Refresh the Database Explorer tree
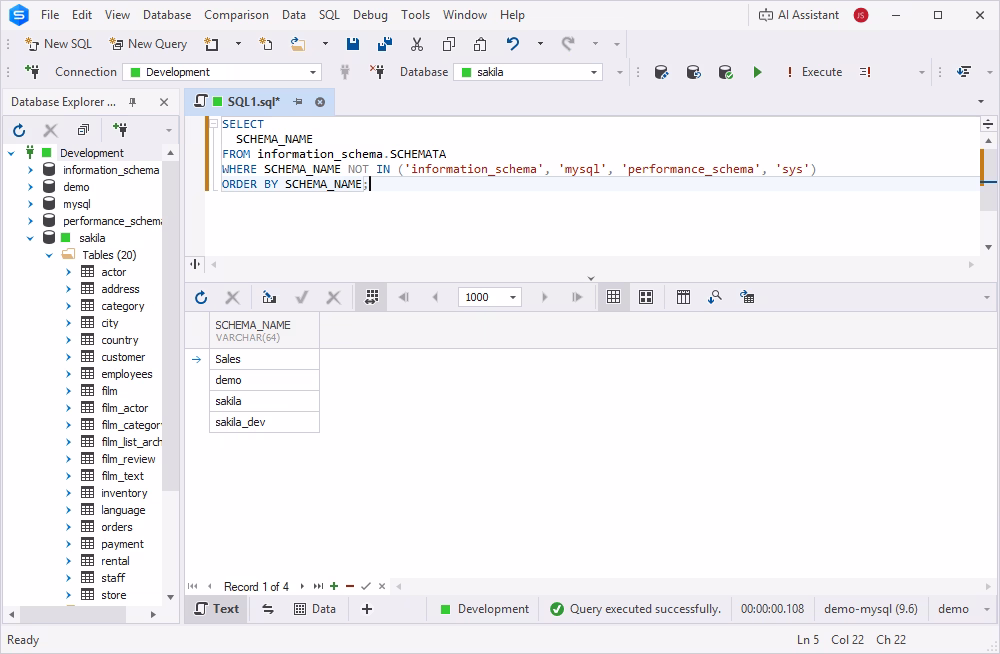 coord(19,130)
